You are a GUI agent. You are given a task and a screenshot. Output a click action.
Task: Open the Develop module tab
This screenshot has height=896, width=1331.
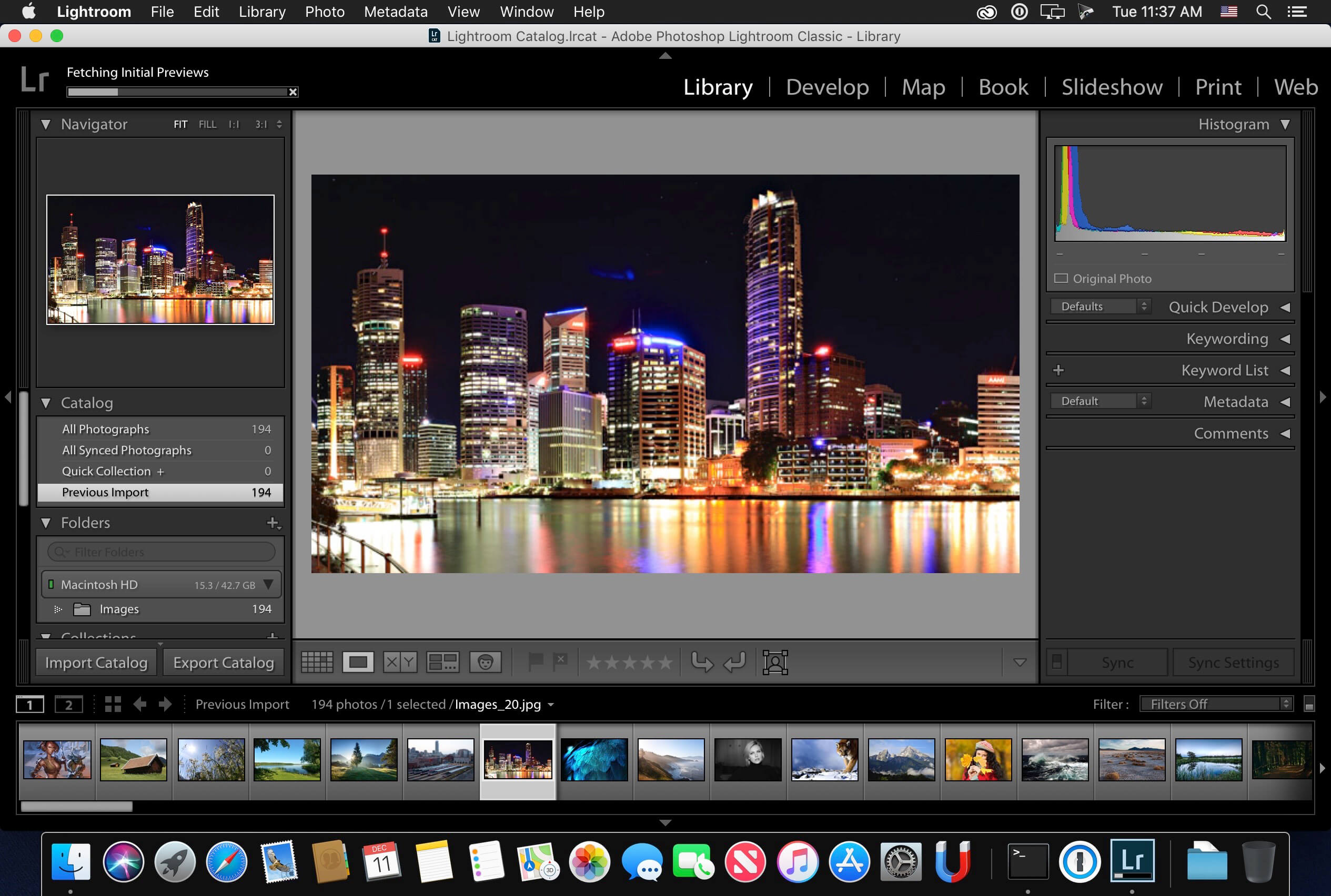pyautogui.click(x=826, y=87)
